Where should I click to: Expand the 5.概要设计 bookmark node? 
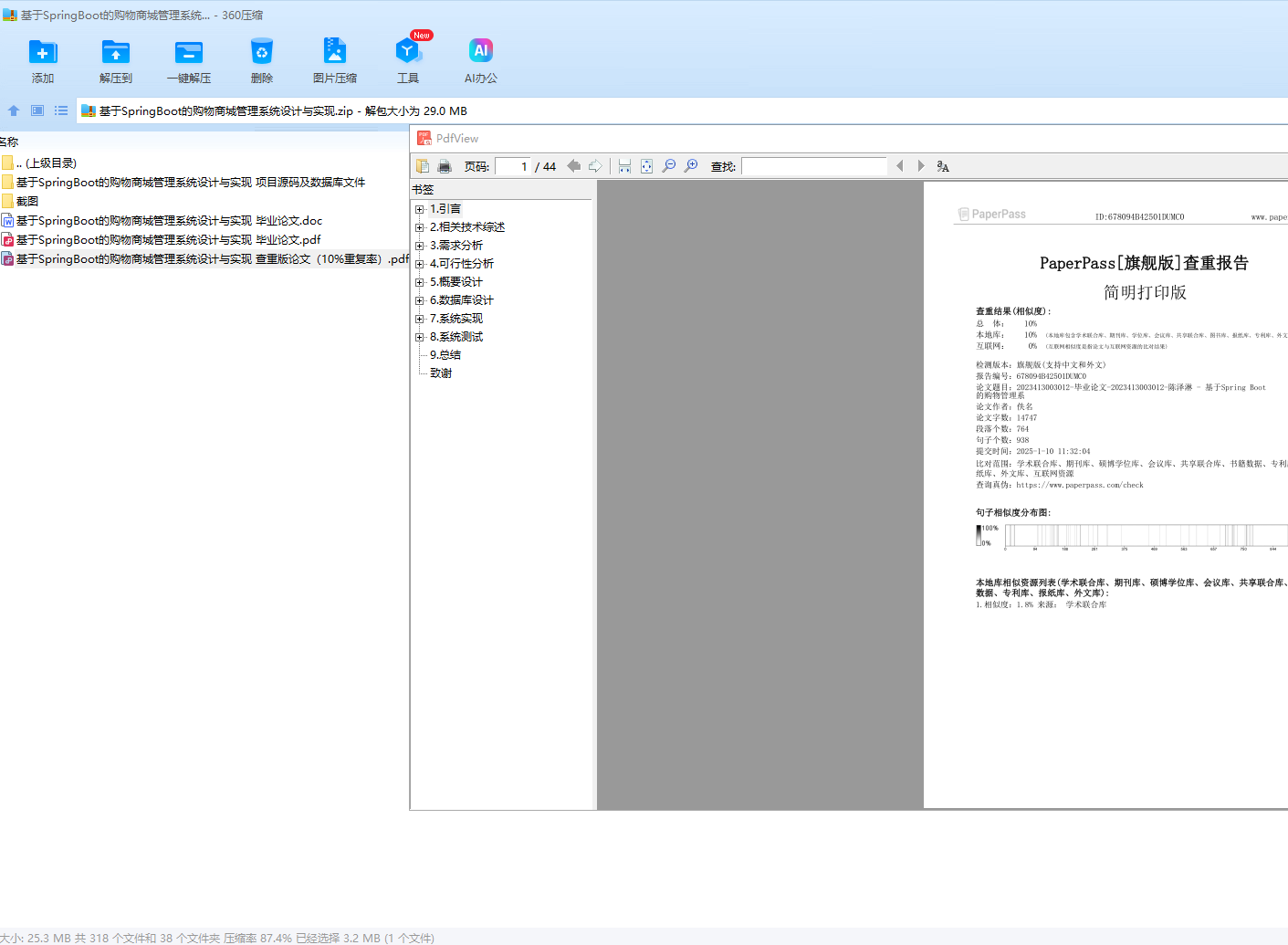(x=420, y=282)
